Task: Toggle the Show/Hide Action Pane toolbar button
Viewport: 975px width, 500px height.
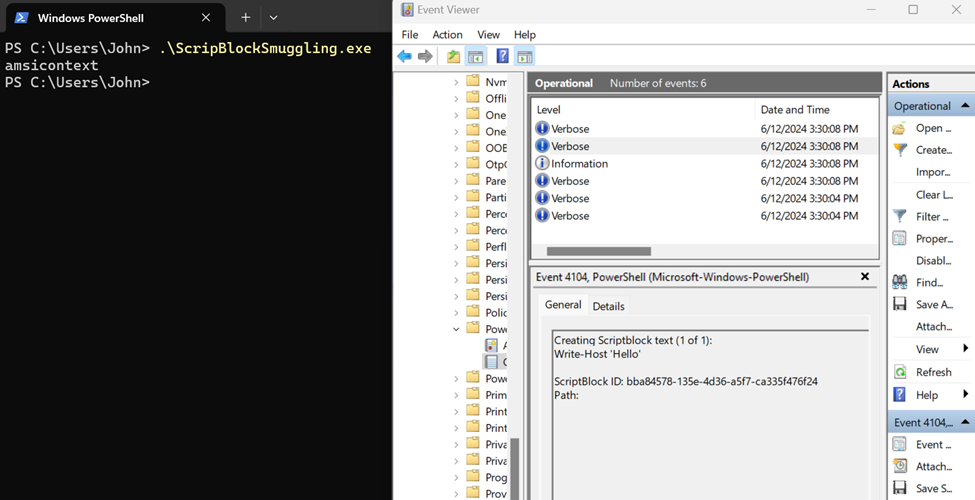Action: tap(525, 57)
